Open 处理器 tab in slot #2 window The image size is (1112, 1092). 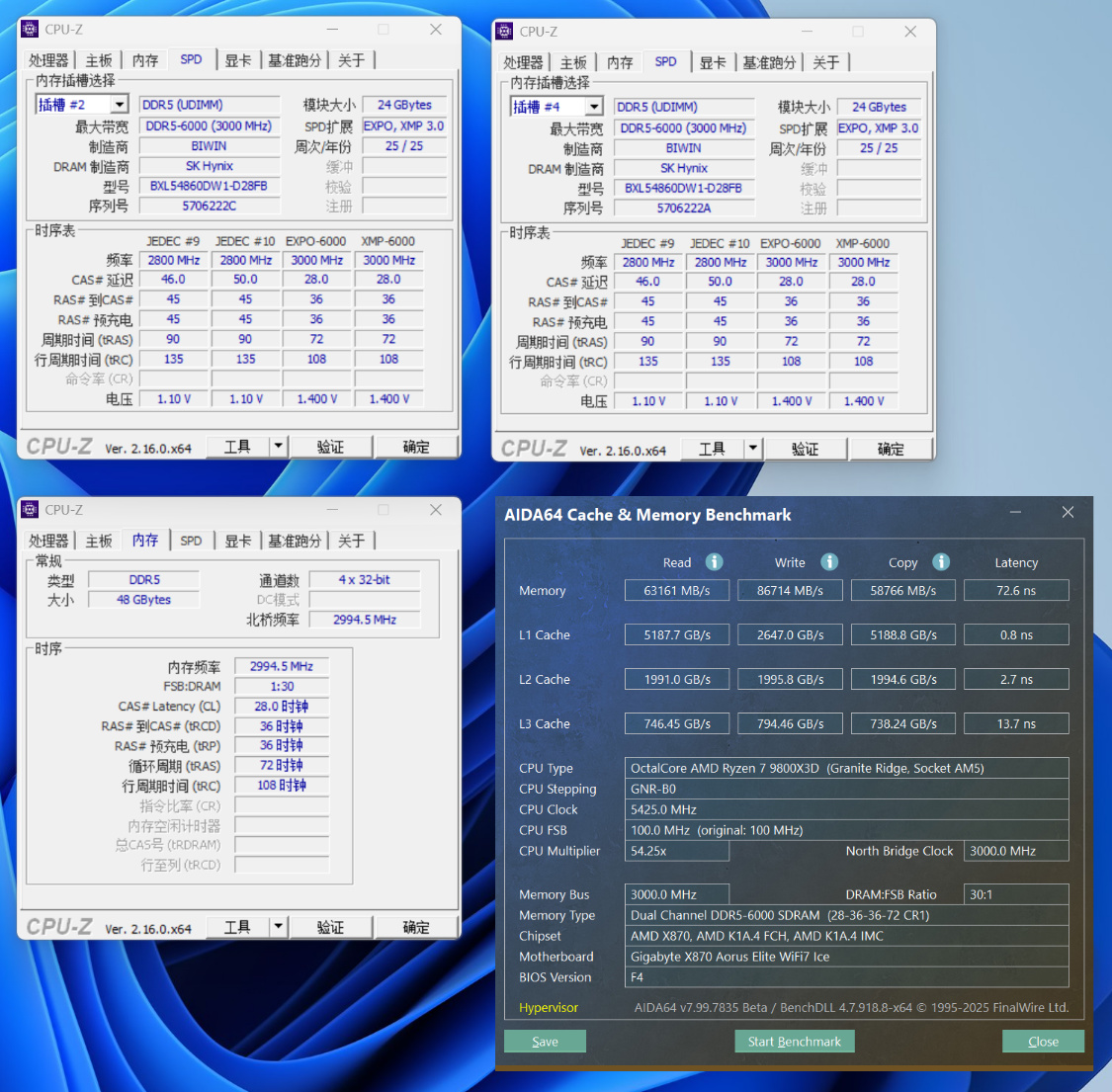tap(48, 60)
